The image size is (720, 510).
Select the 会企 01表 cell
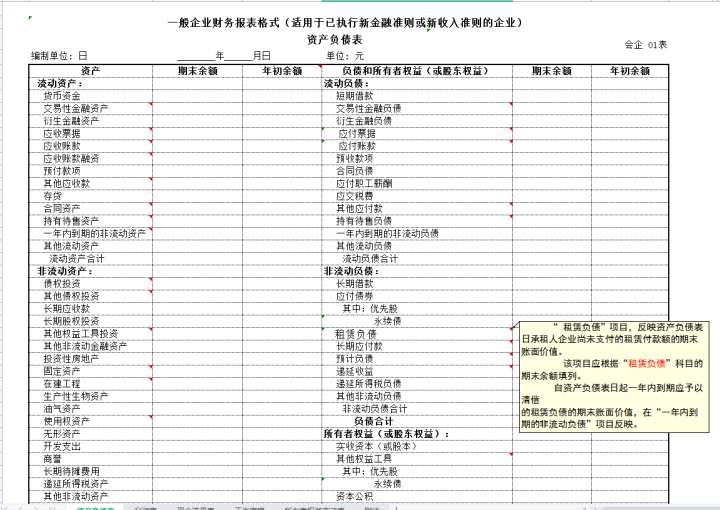pyautogui.click(x=645, y=45)
